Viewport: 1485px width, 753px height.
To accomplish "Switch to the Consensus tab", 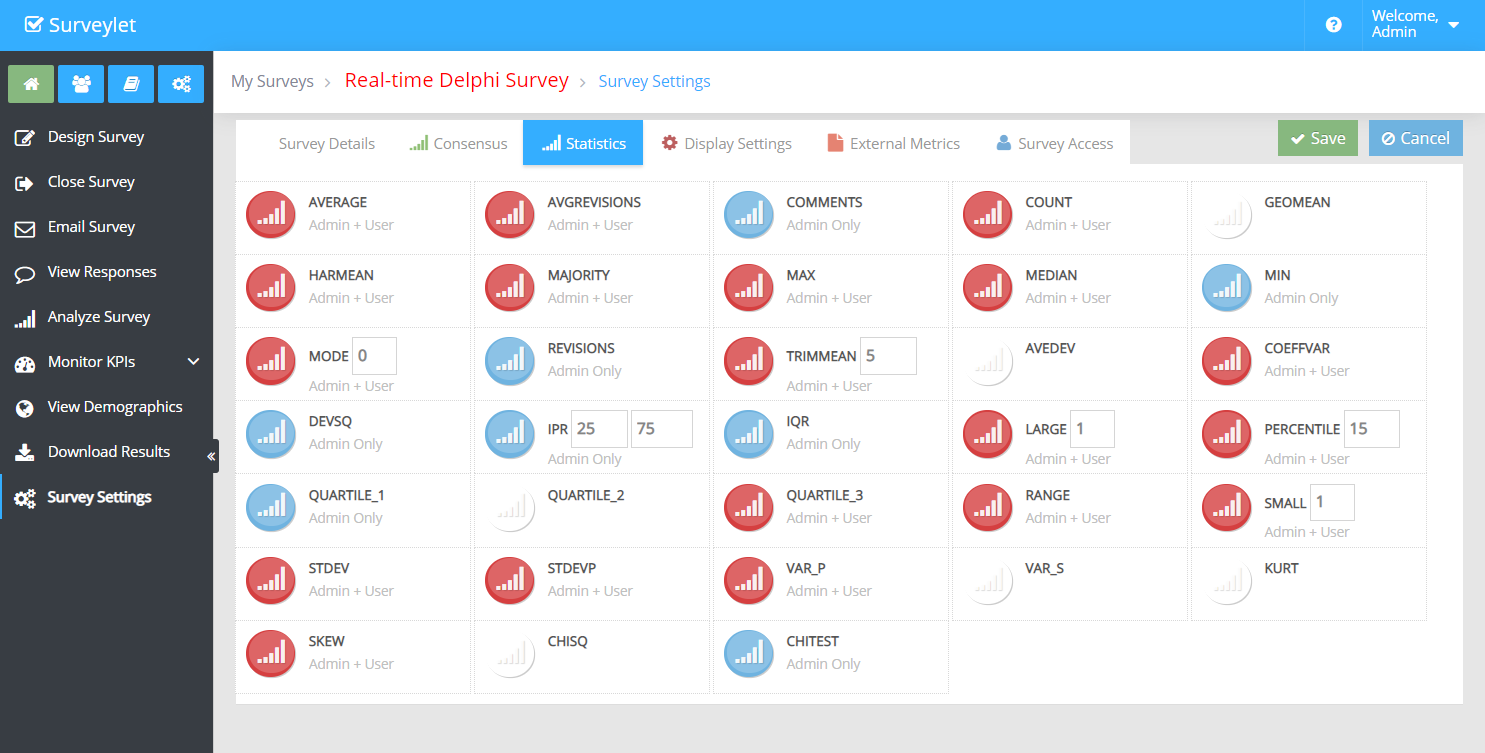I will 459,143.
